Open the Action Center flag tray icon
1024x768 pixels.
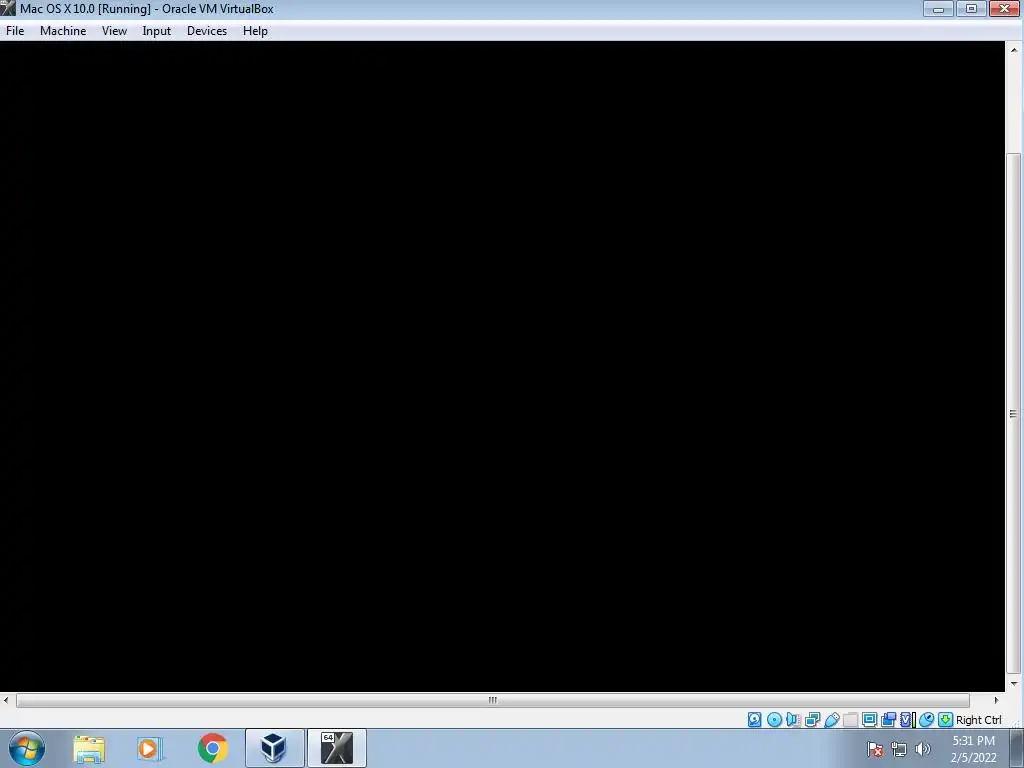tap(875, 750)
